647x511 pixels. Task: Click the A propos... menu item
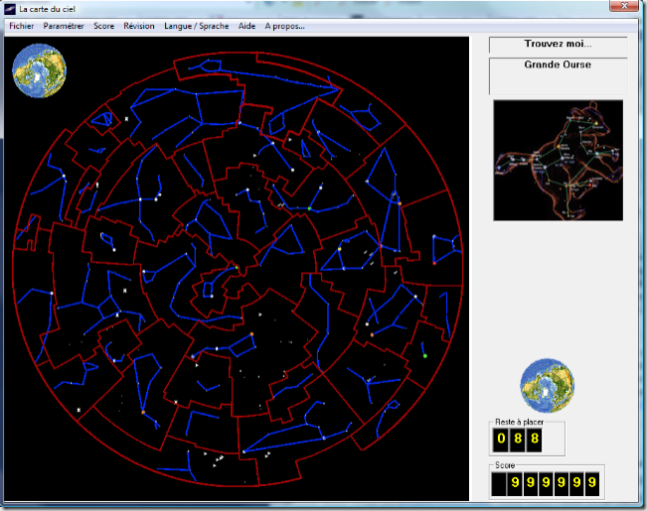(285, 26)
